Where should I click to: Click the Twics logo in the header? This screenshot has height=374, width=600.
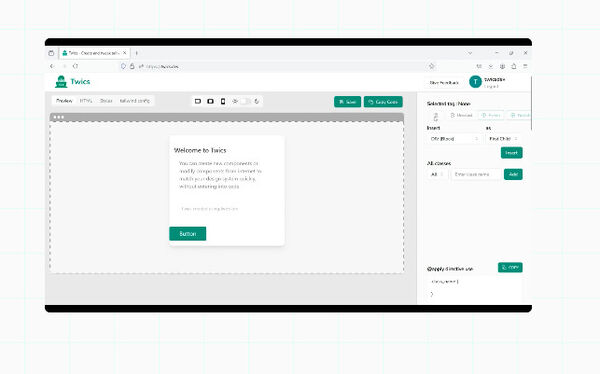(x=73, y=82)
